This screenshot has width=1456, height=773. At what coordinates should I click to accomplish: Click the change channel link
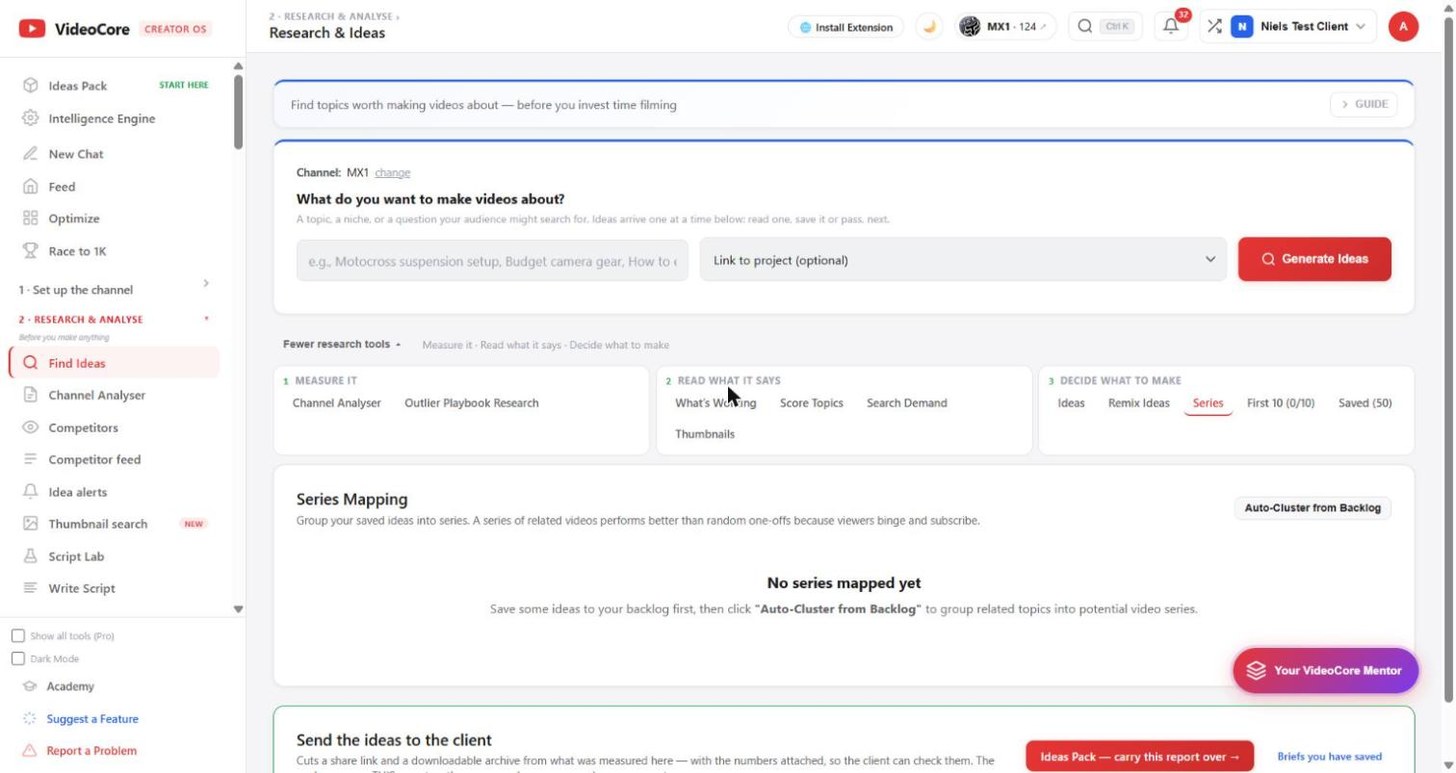[x=392, y=173]
